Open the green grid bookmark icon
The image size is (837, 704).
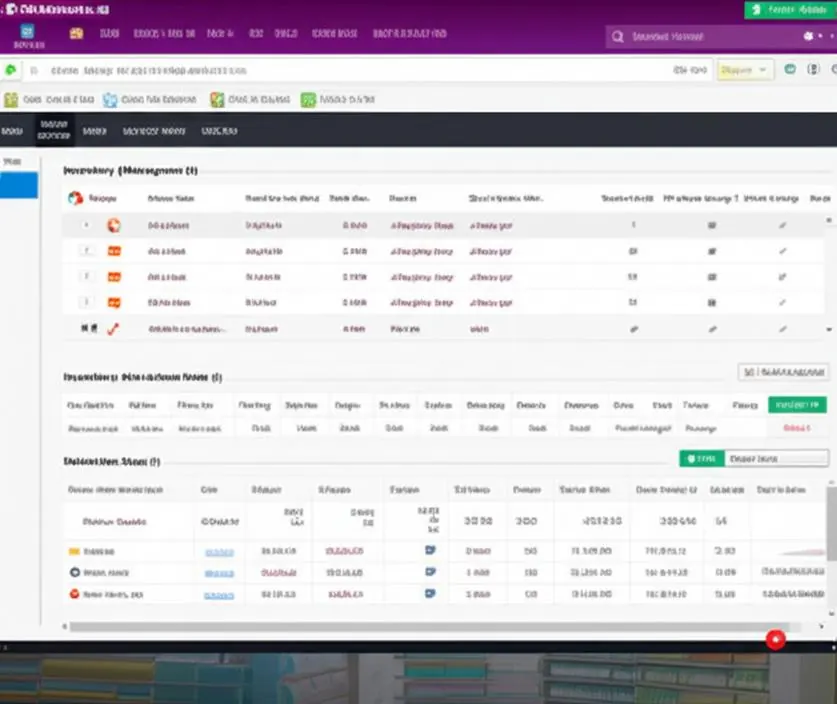(309, 100)
